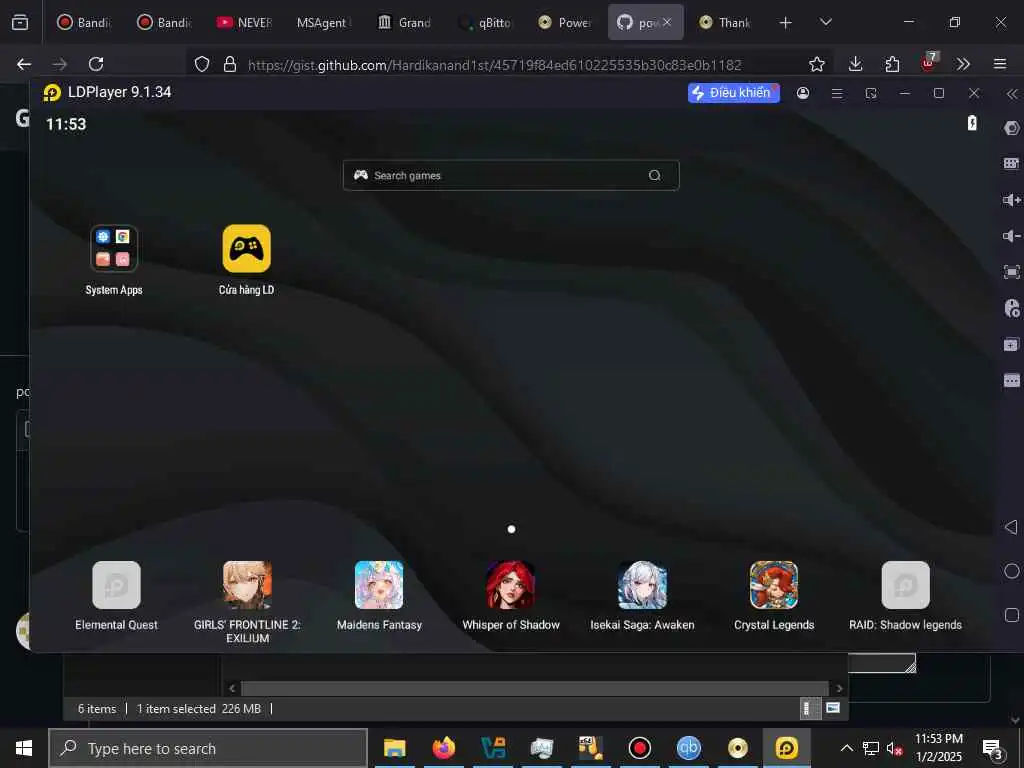Click the home page indicator dot
The image size is (1024, 768).
pyautogui.click(x=511, y=529)
